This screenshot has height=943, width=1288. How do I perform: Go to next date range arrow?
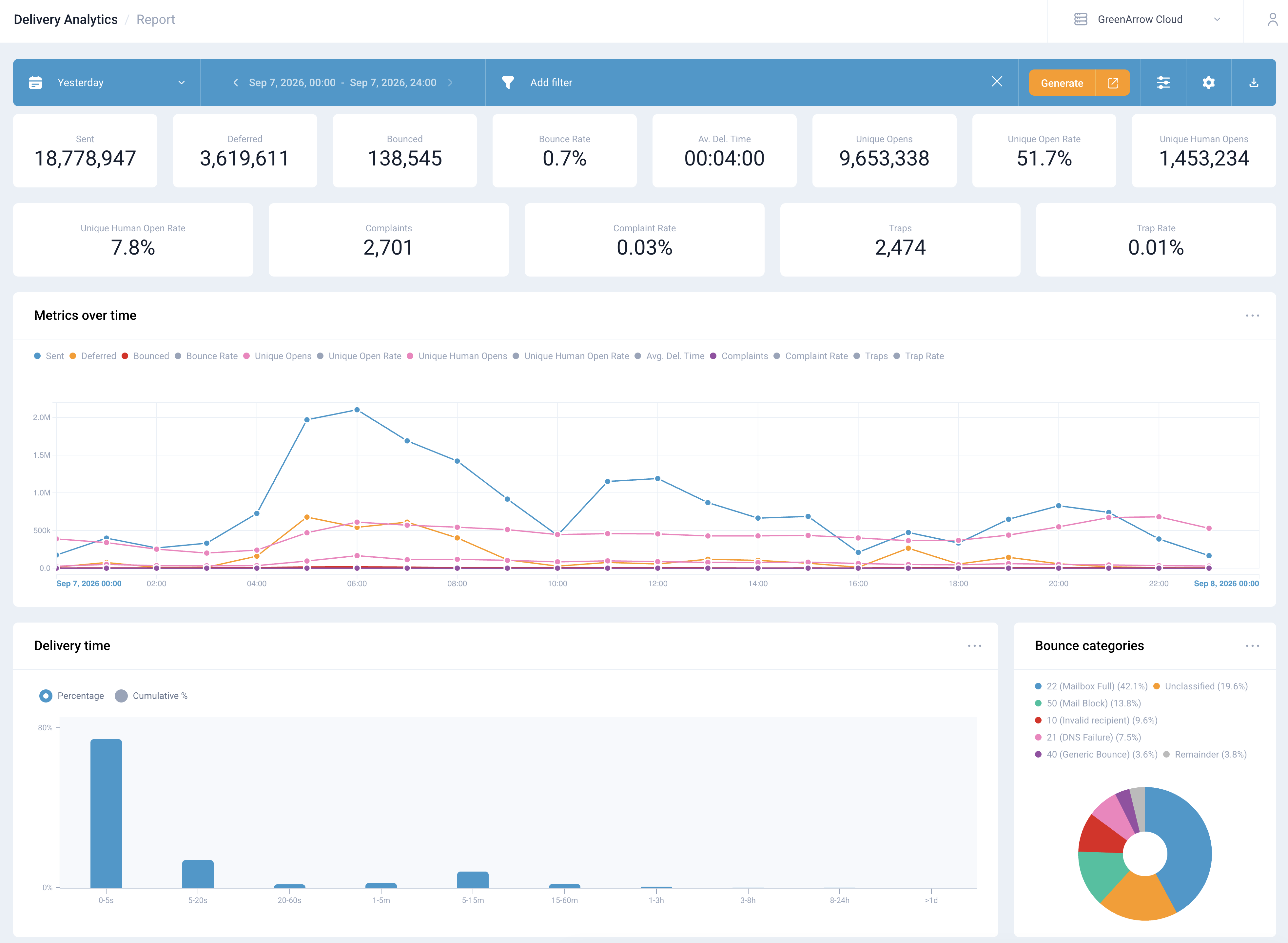pos(450,83)
